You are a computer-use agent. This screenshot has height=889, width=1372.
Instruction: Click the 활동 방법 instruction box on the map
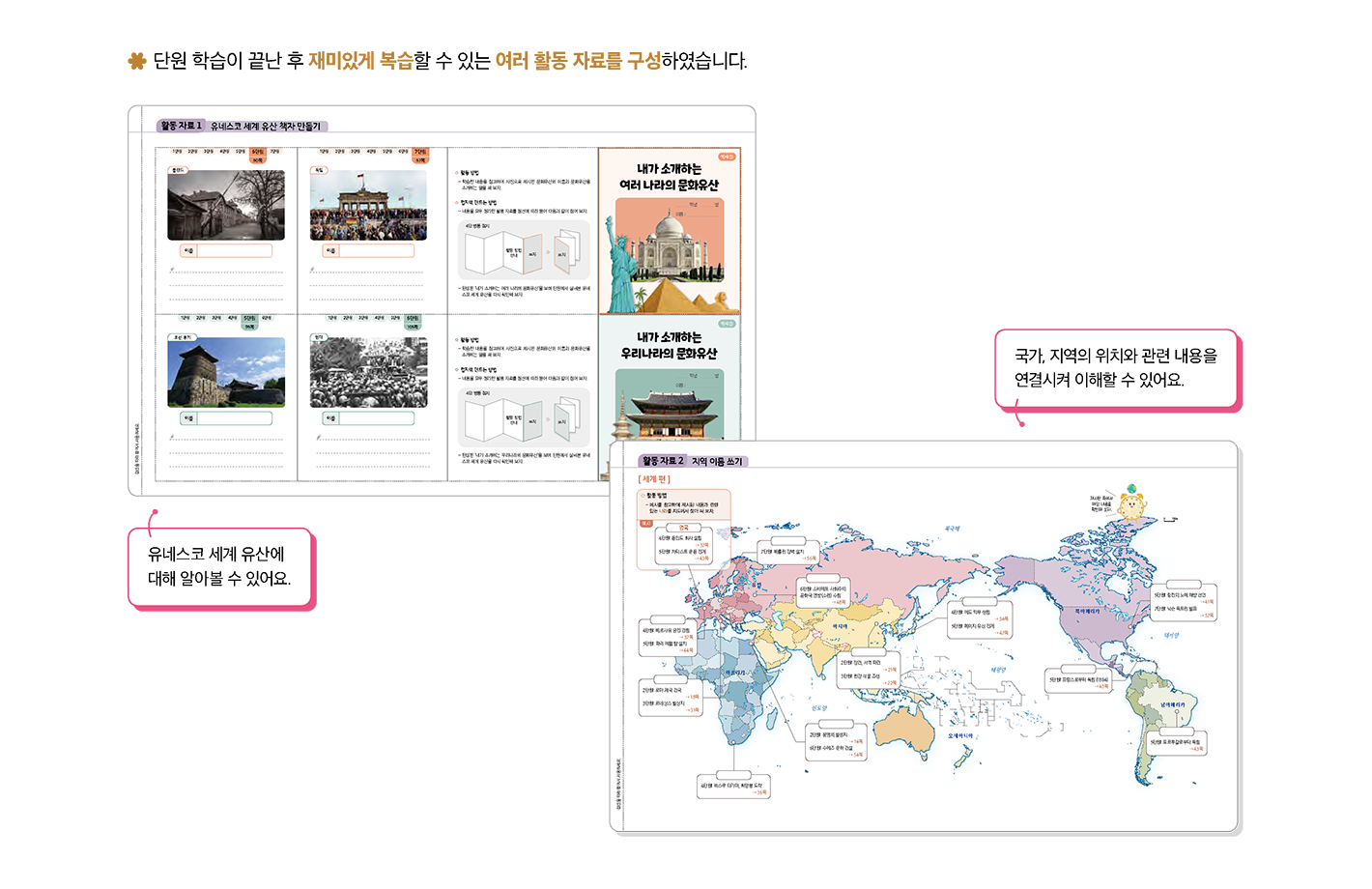[683, 504]
